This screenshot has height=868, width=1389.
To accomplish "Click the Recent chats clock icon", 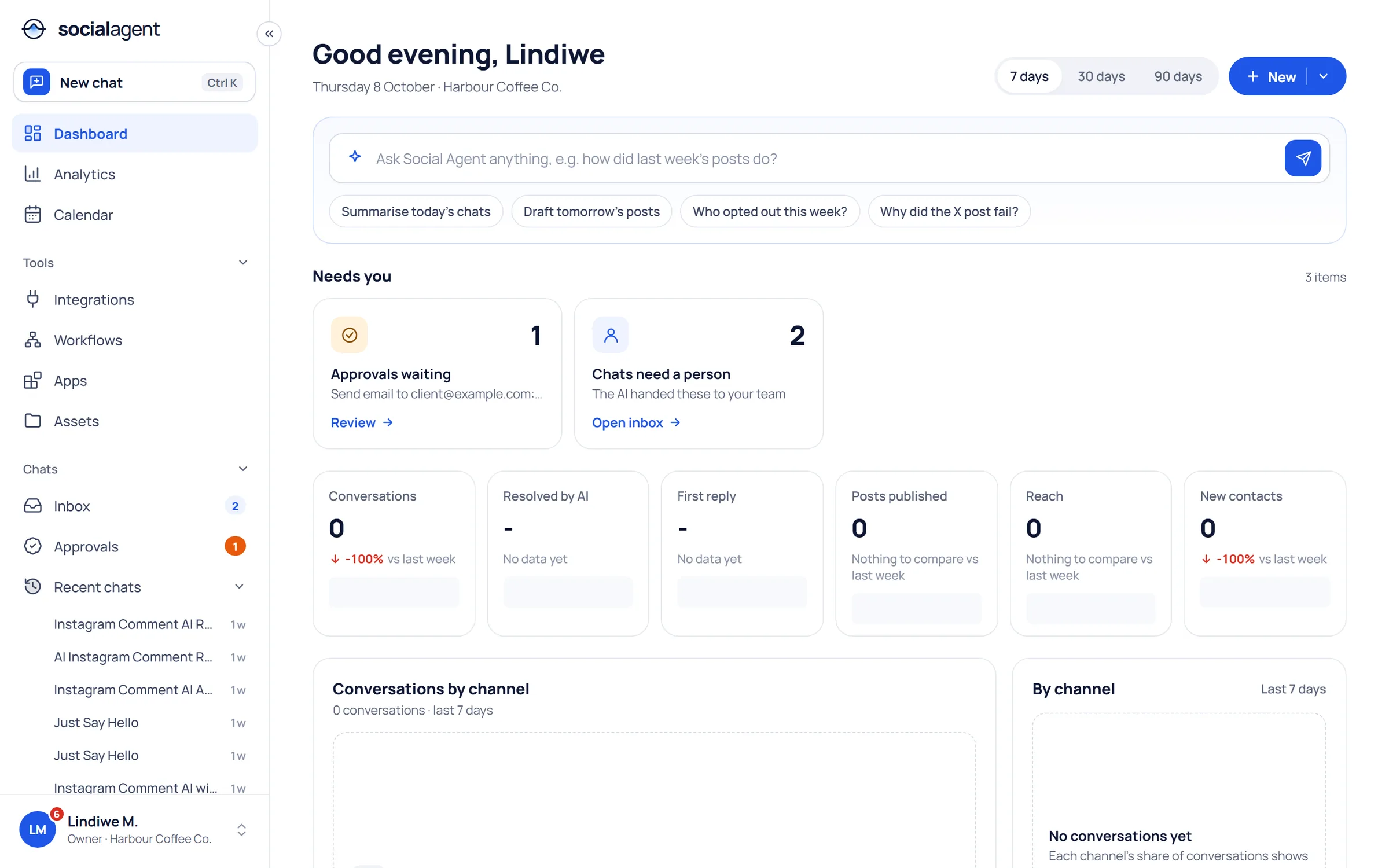I will [x=33, y=586].
